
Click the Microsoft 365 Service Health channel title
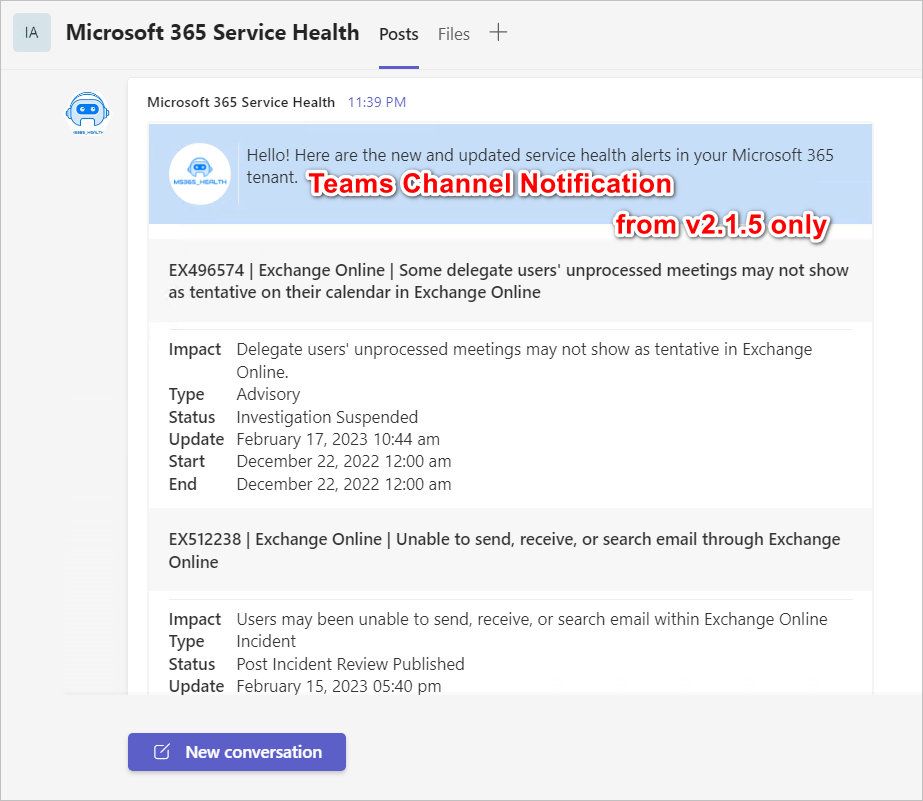(x=213, y=32)
